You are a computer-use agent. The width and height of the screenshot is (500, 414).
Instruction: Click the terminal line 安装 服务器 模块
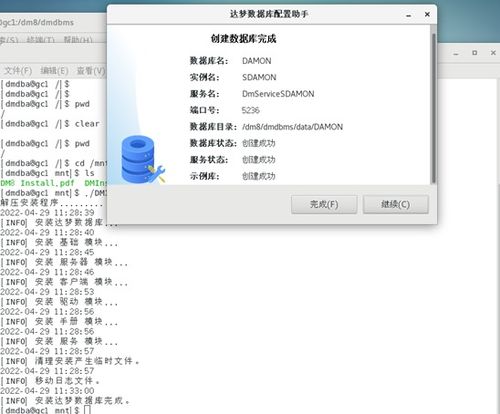(64, 262)
